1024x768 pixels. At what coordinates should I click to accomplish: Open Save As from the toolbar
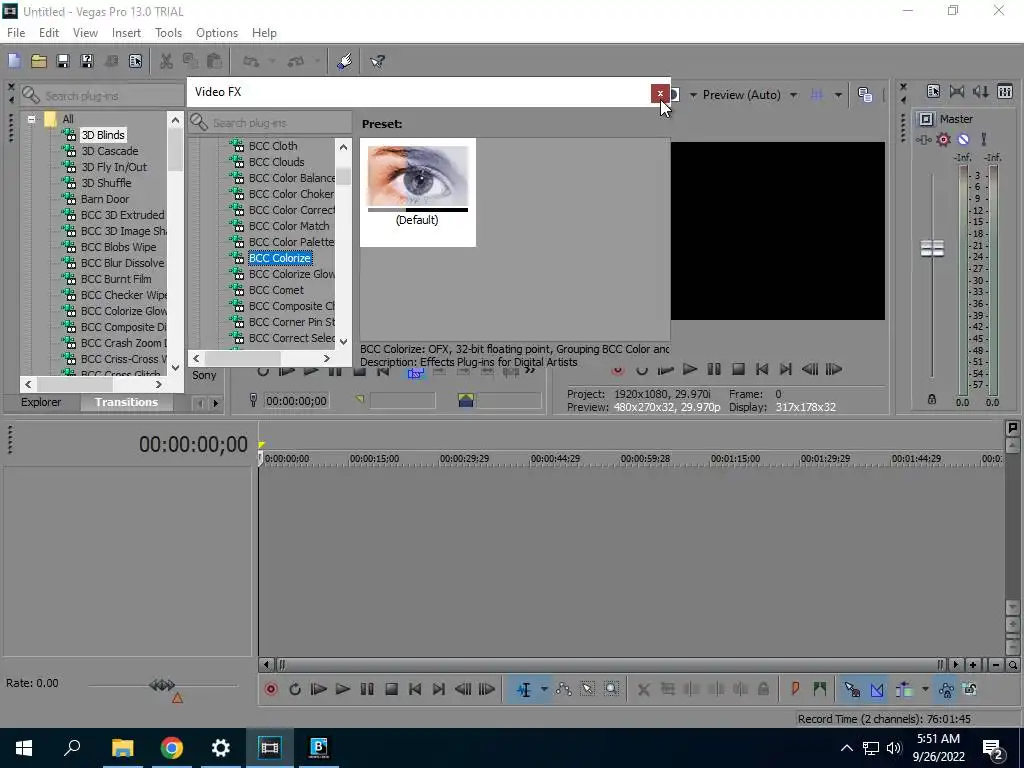point(87,61)
